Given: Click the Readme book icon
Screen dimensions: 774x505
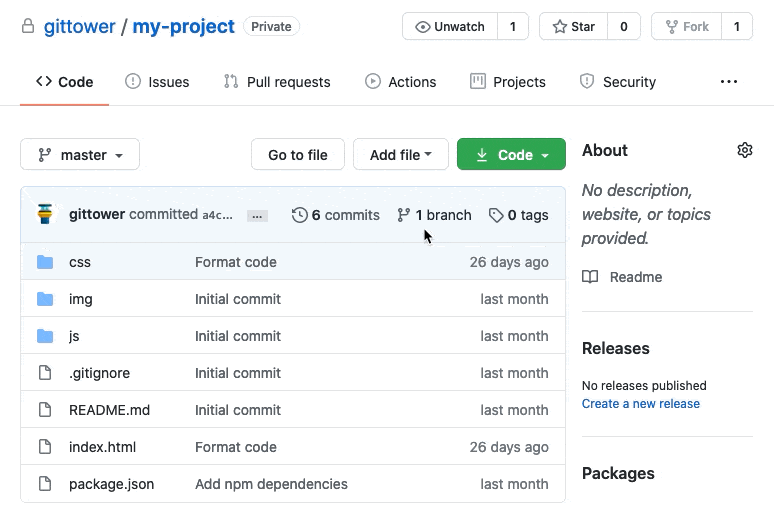Looking at the screenshot, I should [591, 277].
